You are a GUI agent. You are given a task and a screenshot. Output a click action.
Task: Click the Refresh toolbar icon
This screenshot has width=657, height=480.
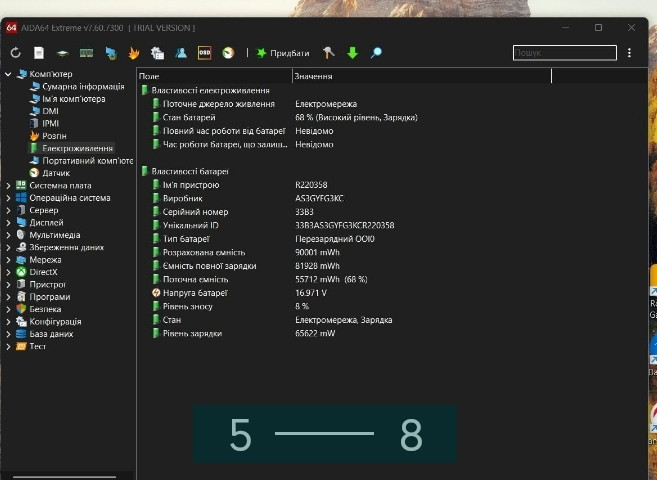point(16,53)
